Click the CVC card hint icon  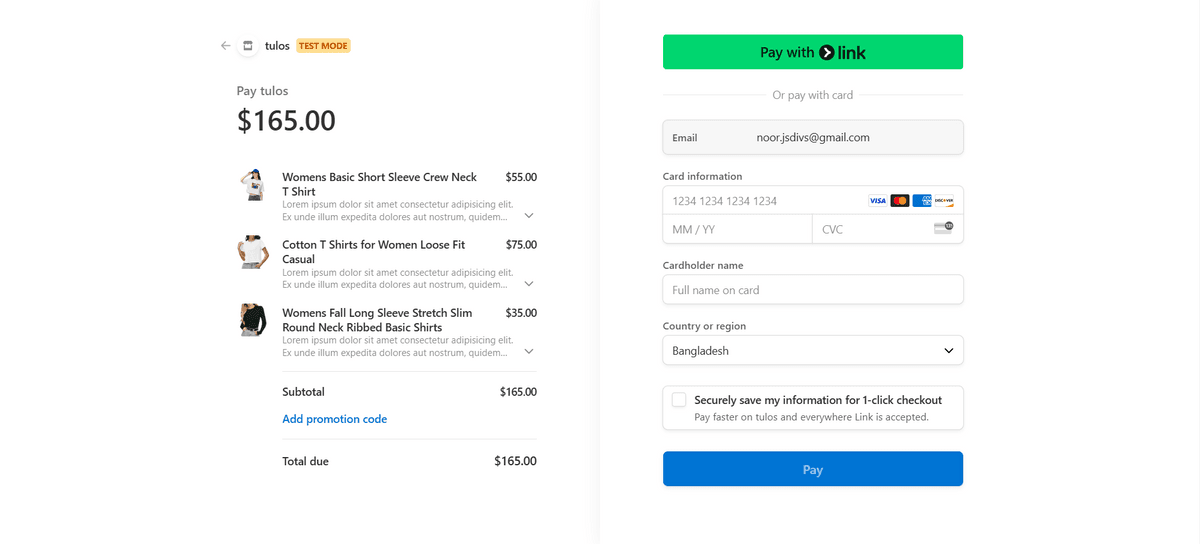(943, 228)
